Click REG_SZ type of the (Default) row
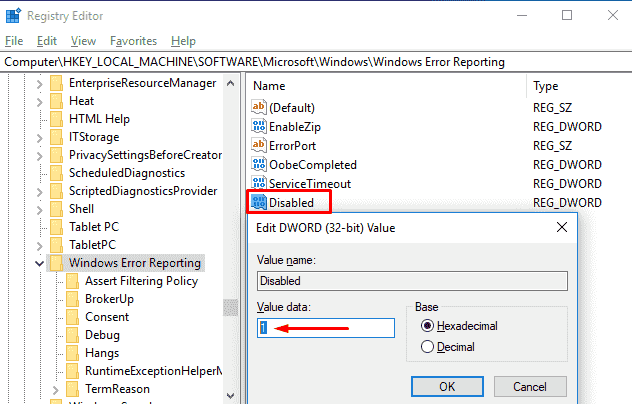 [x=552, y=108]
